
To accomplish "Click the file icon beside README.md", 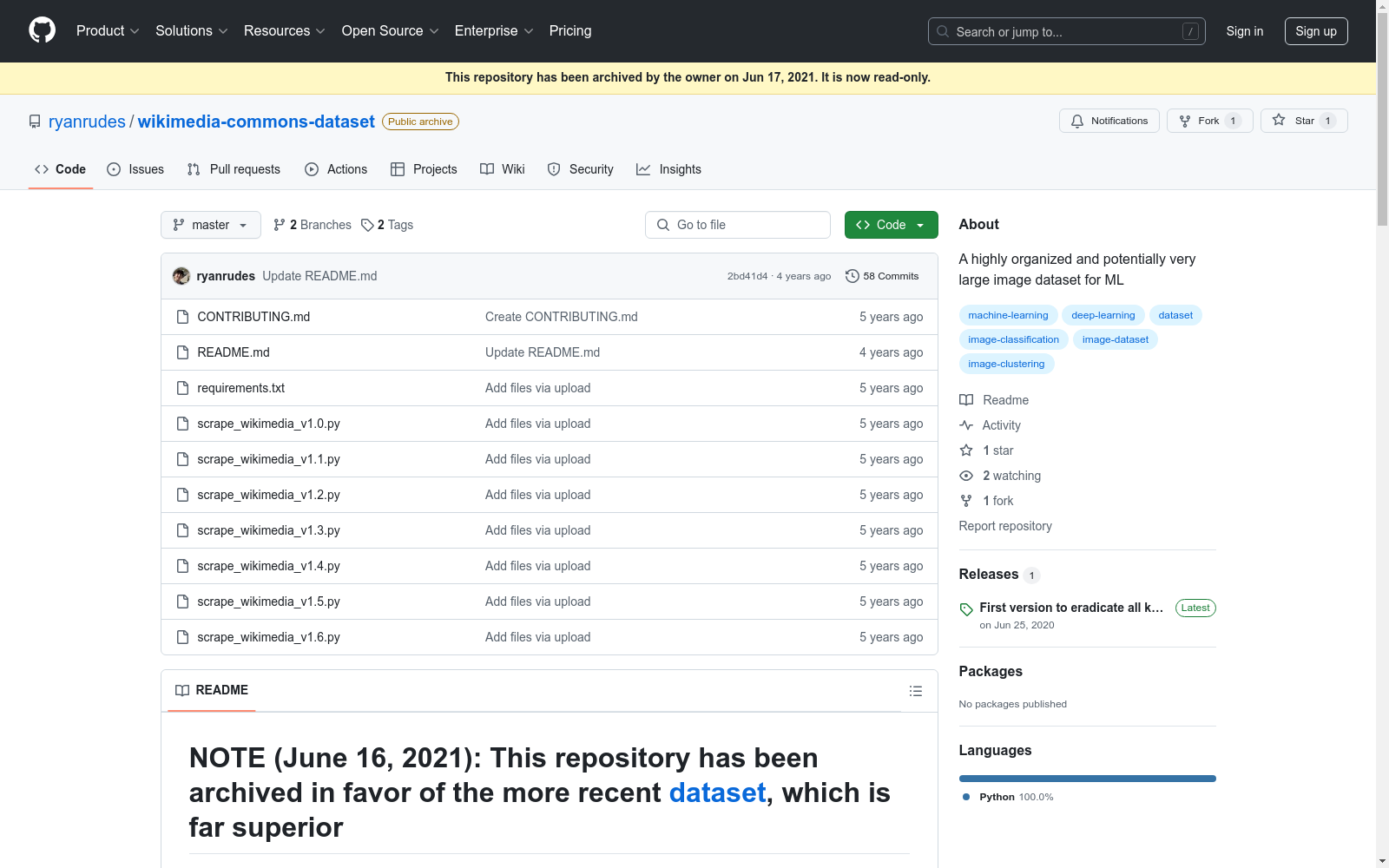I will (x=182, y=352).
